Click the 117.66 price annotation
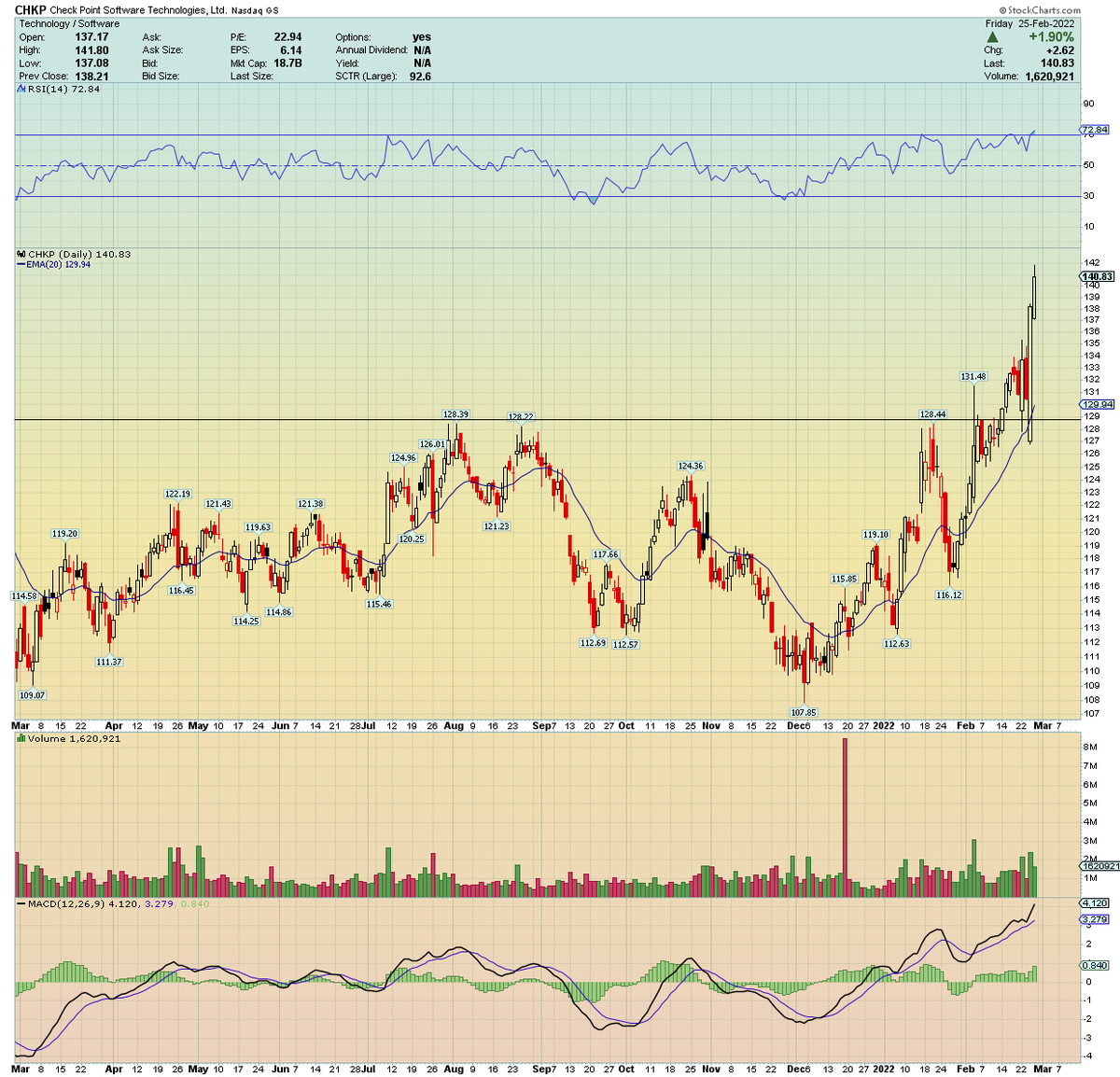1120x1077 pixels. [606, 554]
